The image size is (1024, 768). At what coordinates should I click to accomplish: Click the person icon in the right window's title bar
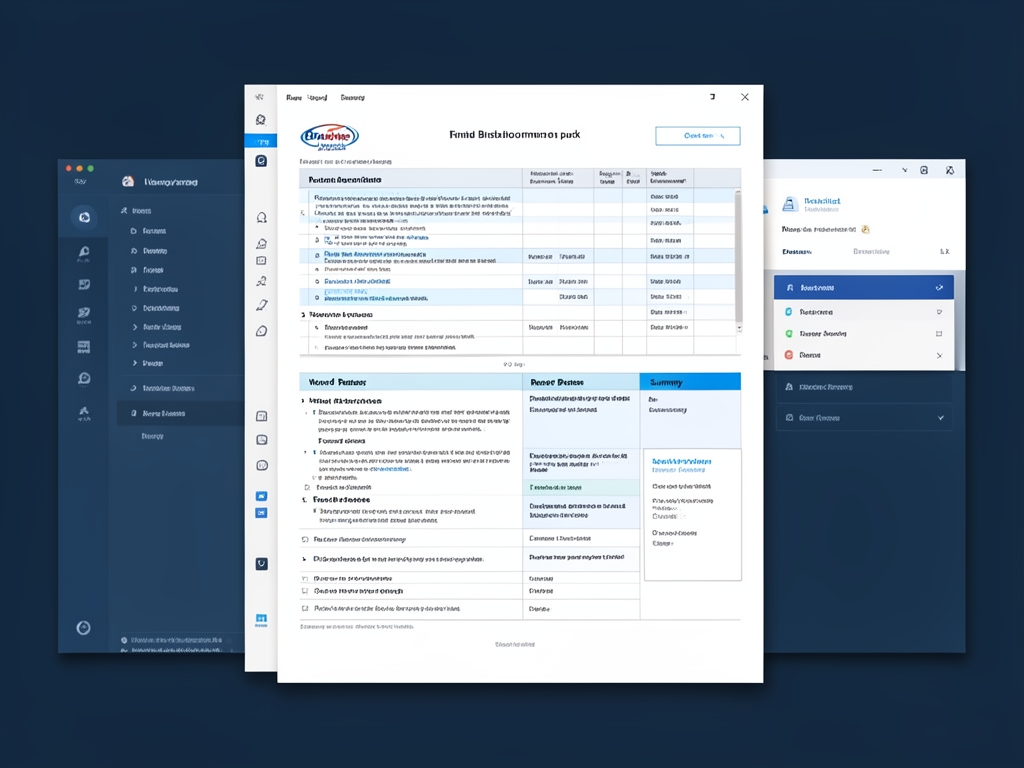coord(950,170)
